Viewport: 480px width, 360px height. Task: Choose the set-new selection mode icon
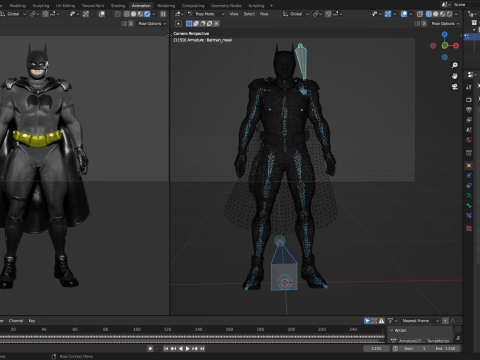189,24
